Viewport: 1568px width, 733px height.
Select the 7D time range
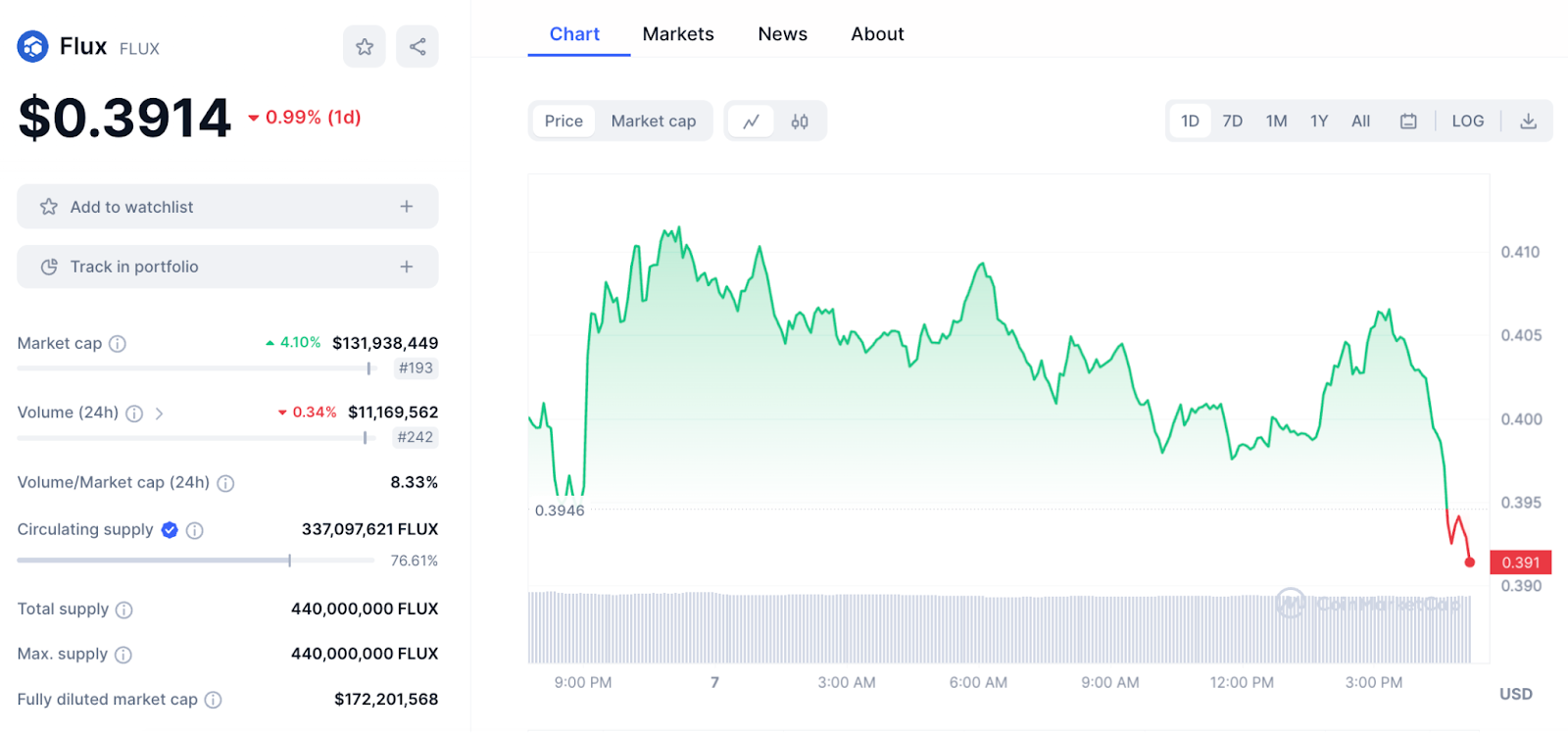point(1232,122)
